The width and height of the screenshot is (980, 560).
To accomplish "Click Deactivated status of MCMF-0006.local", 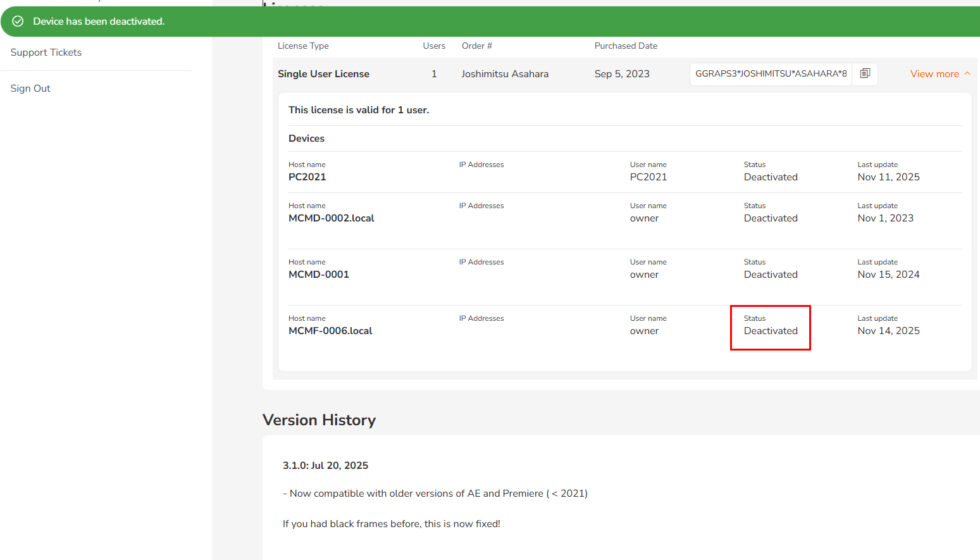I will pos(770,331).
